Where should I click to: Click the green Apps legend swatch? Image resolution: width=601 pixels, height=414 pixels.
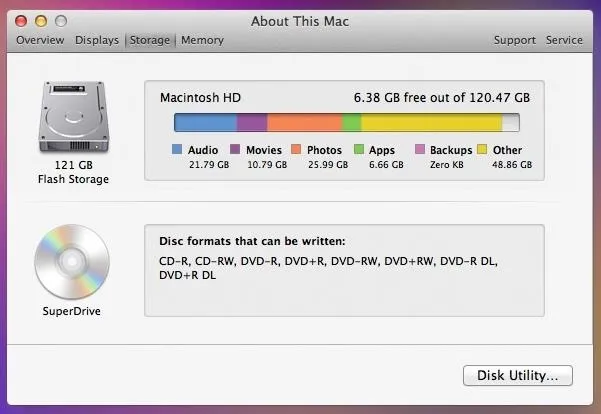click(359, 149)
